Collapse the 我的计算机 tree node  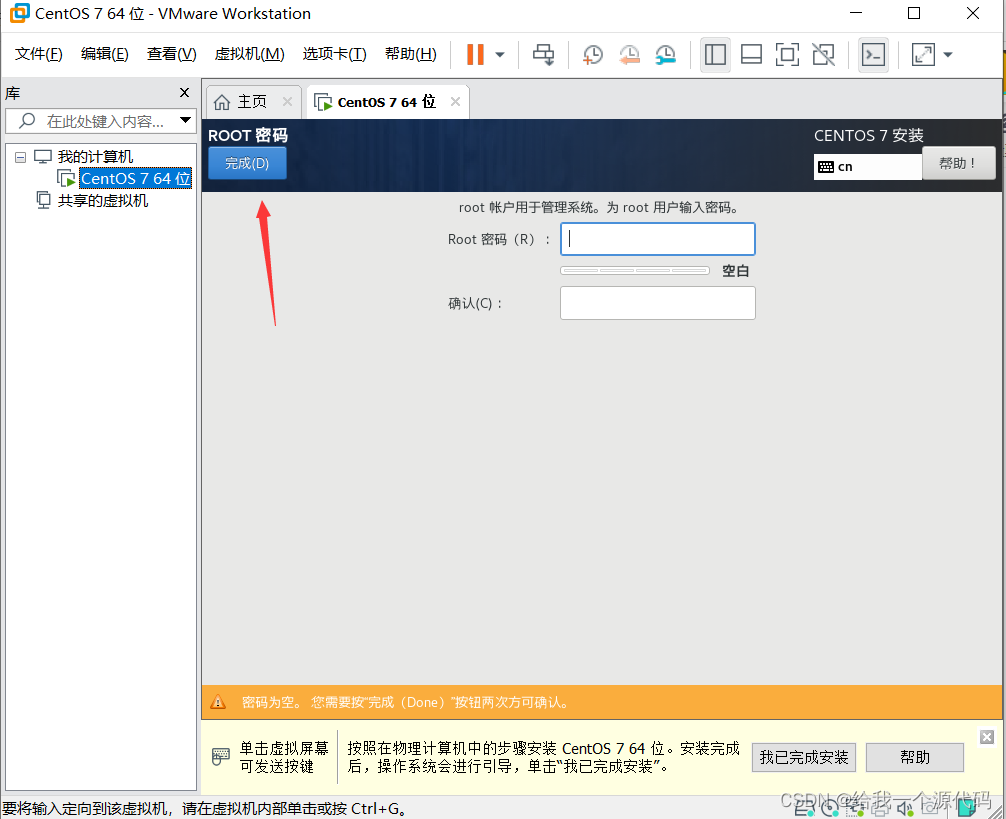tap(21, 157)
